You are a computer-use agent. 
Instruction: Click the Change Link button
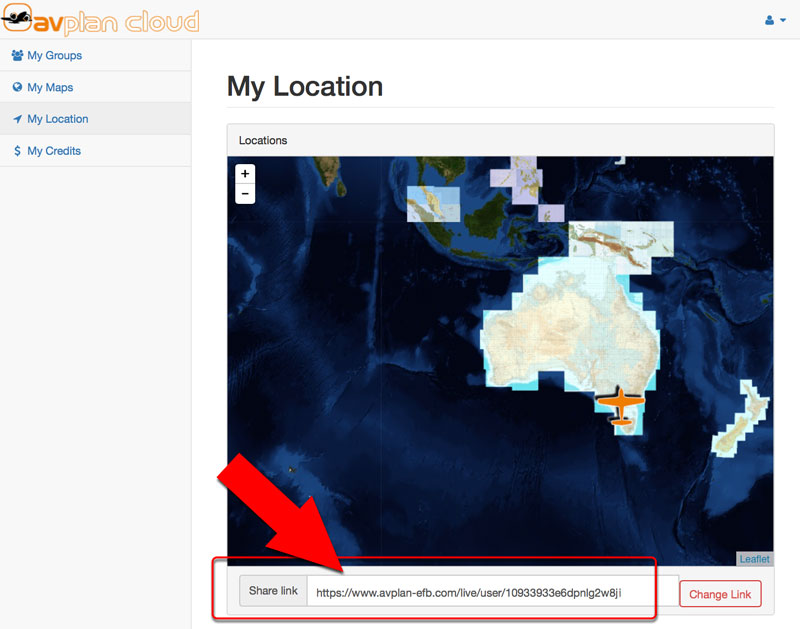tap(720, 594)
